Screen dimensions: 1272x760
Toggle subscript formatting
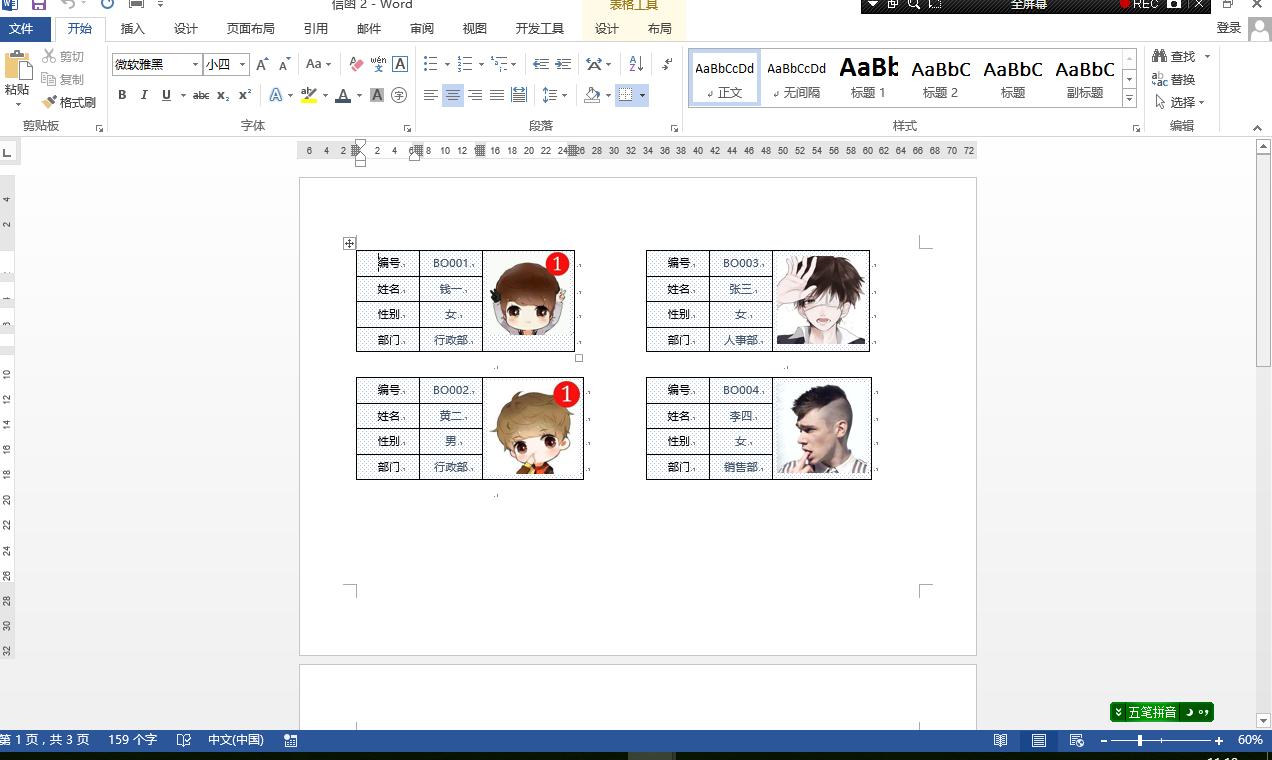pos(223,95)
